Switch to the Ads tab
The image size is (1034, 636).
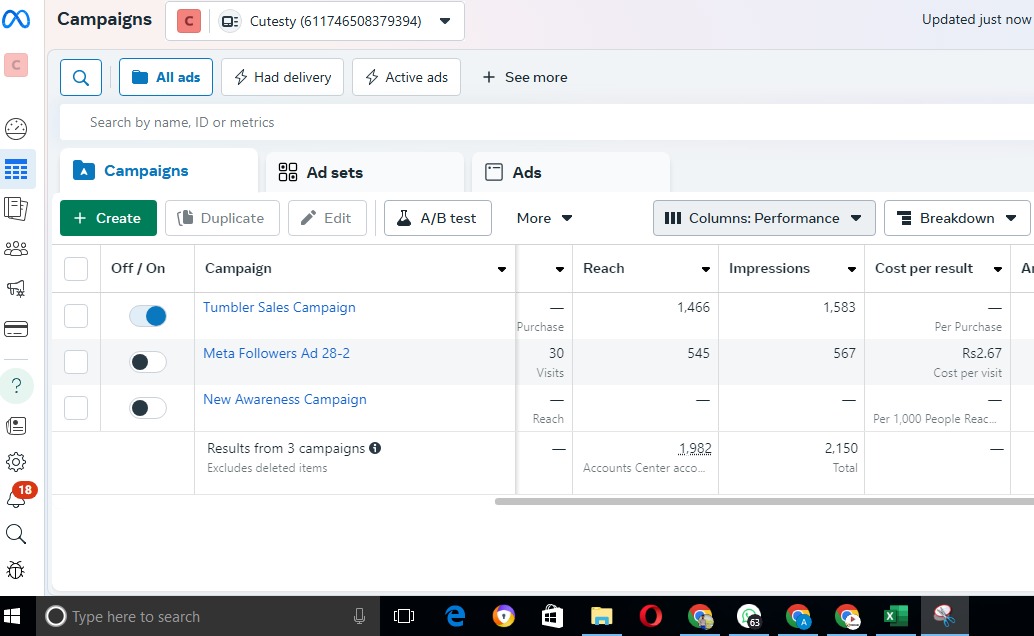[526, 172]
